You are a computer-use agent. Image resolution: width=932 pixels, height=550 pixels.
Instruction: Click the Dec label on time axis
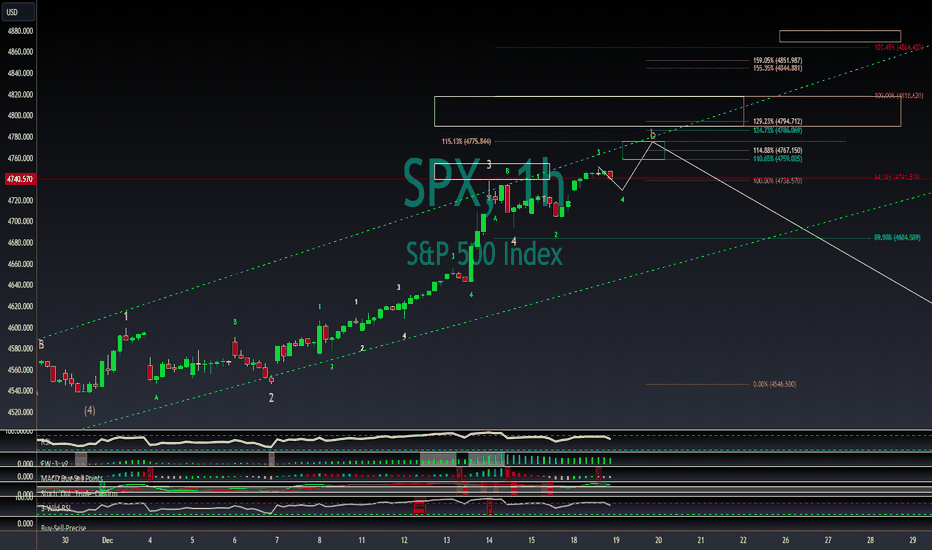[107, 540]
